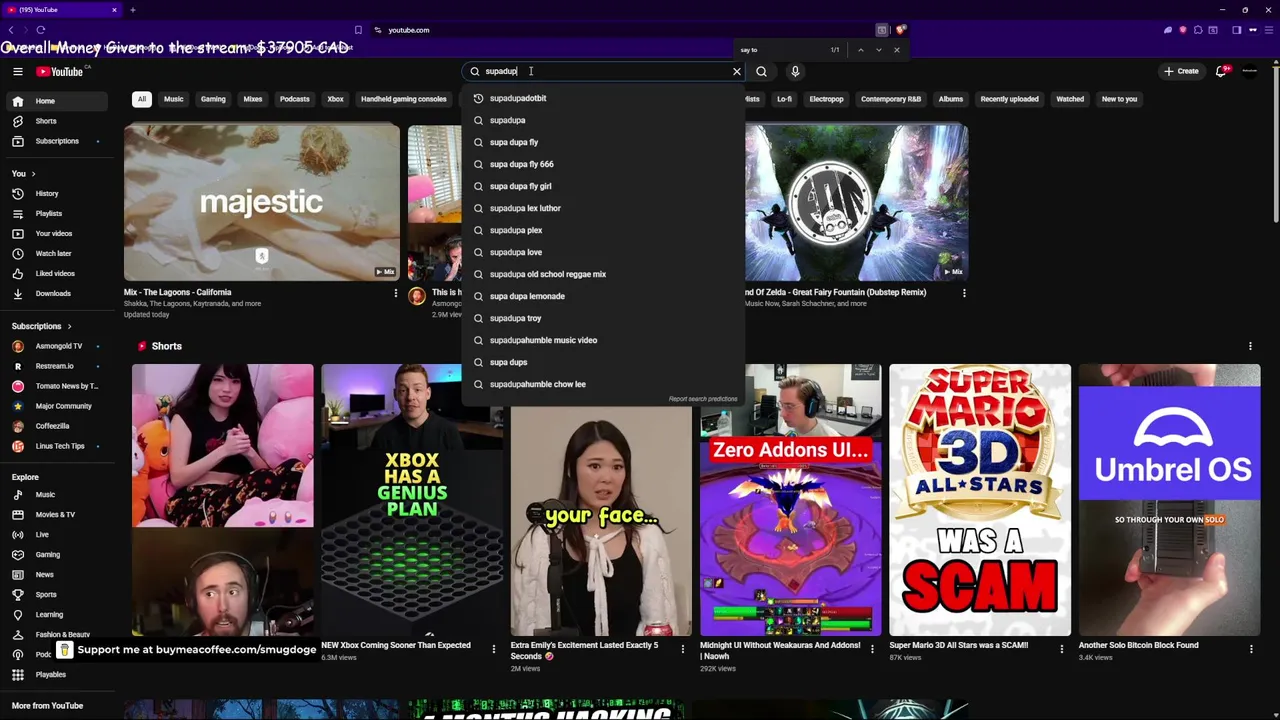Open Movies & TV in Explore
This screenshot has height=720, width=1280.
point(57,514)
